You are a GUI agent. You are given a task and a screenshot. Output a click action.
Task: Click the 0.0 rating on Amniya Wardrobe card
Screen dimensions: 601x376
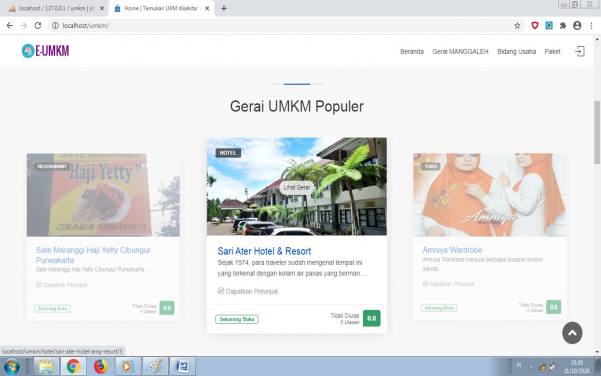[553, 307]
